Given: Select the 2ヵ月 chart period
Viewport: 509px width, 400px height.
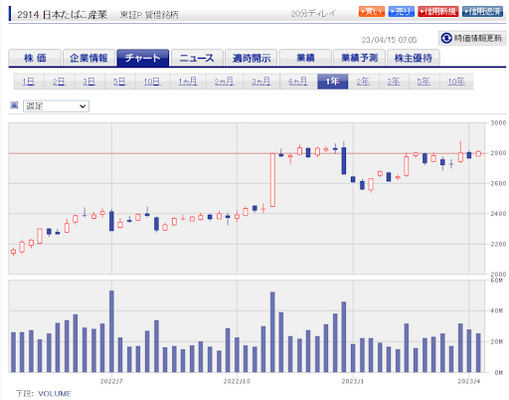Looking at the screenshot, I should click(224, 82).
